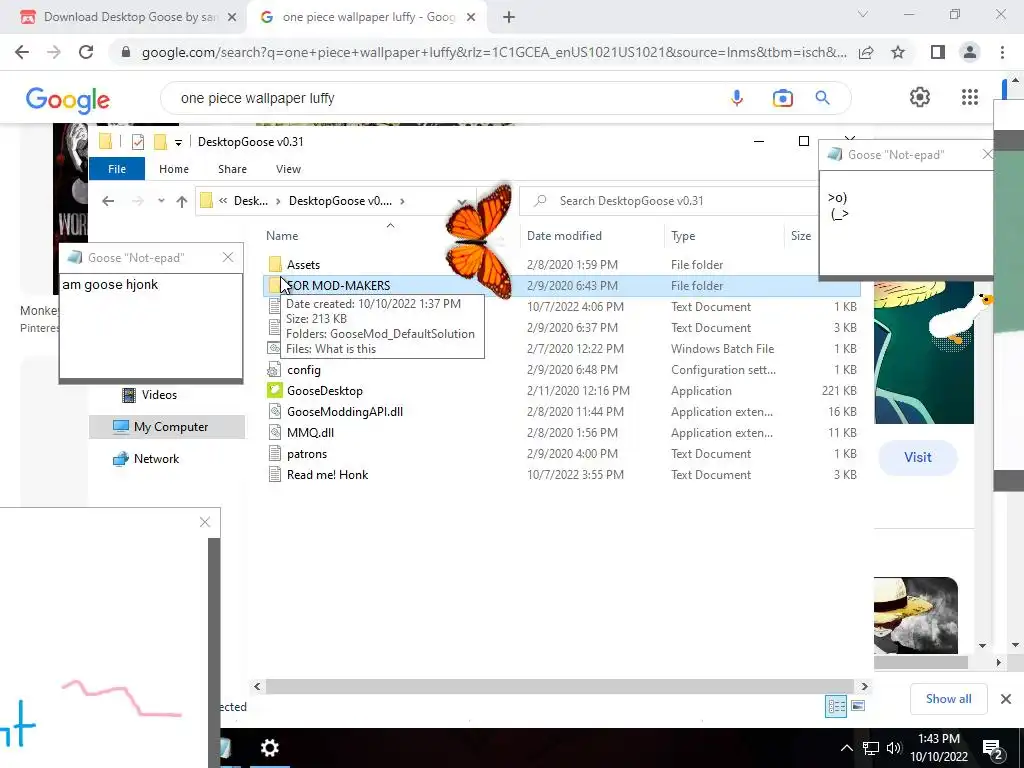Open Share tab in Explorer ribbon
The width and height of the screenshot is (1024, 768).
(232, 169)
